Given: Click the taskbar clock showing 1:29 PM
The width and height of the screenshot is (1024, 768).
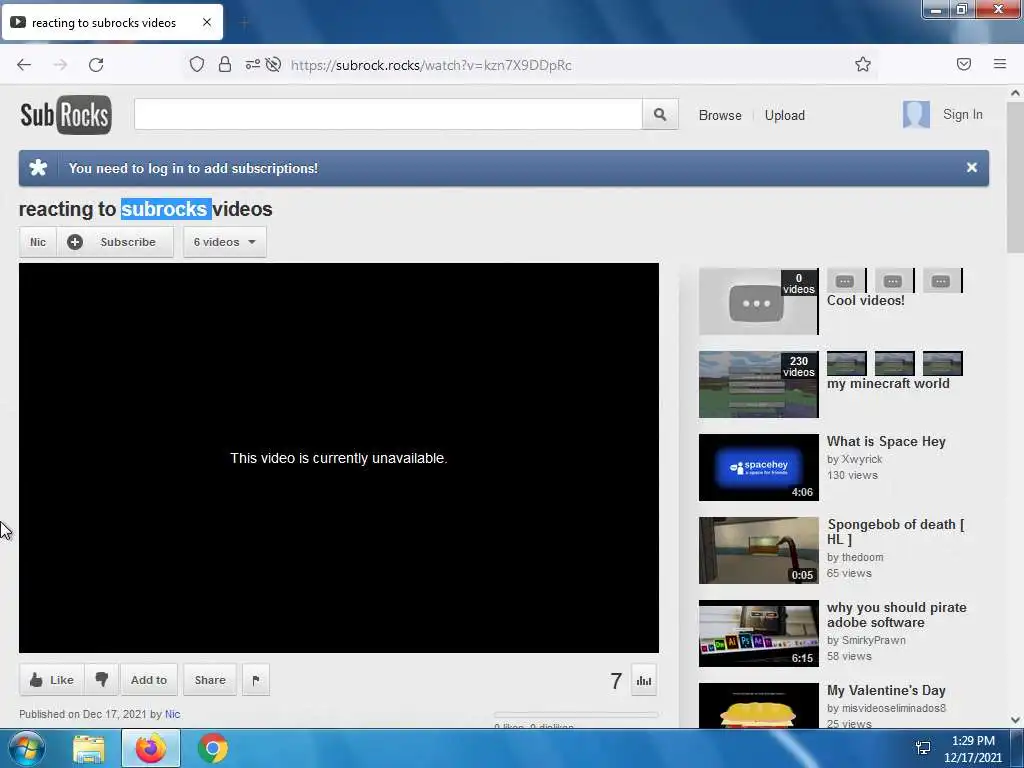Looking at the screenshot, I should tap(973, 749).
